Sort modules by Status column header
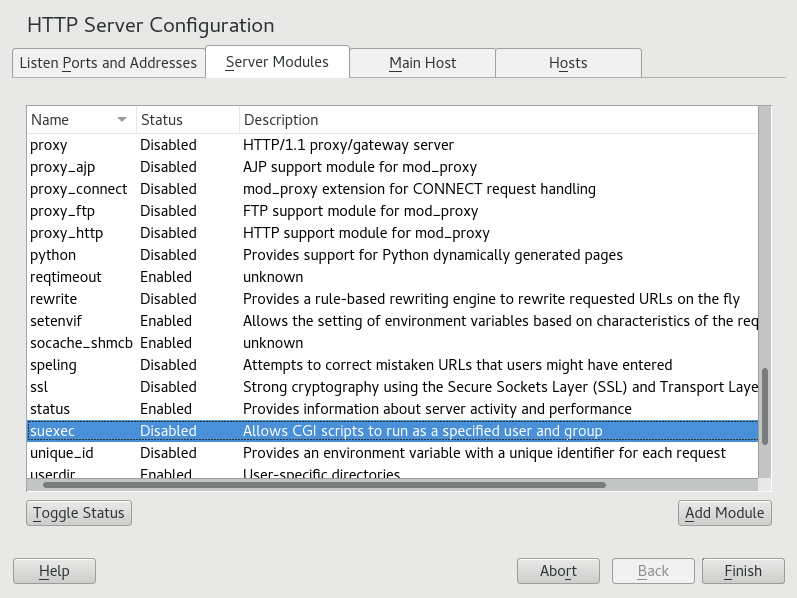 [x=186, y=120]
